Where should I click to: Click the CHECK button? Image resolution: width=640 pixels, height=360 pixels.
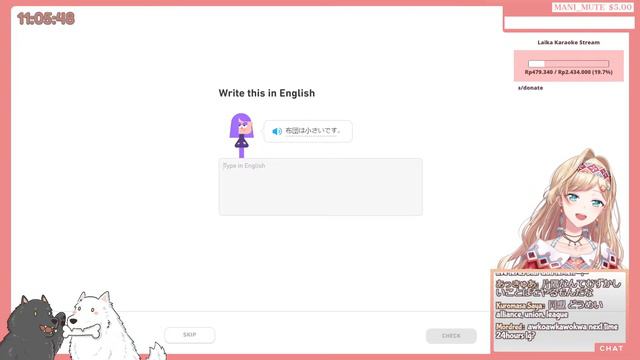point(451,336)
